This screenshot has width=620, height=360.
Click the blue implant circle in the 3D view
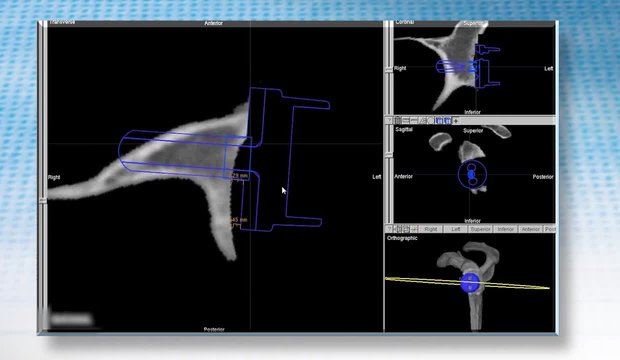tap(470, 283)
